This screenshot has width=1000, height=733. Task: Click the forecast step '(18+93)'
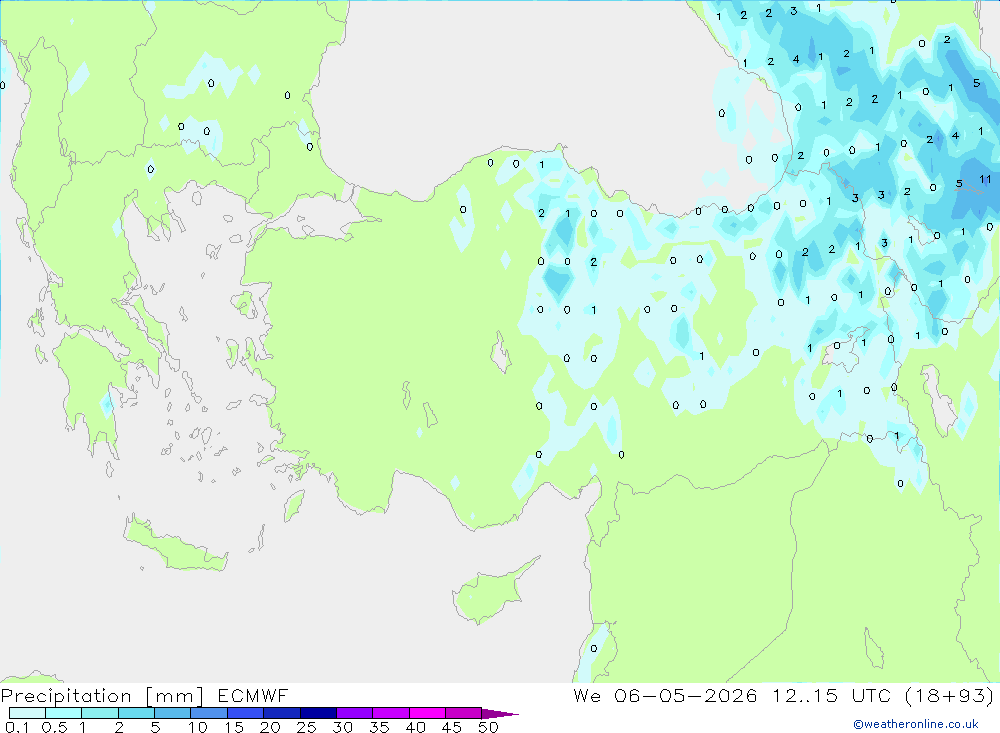(950, 695)
